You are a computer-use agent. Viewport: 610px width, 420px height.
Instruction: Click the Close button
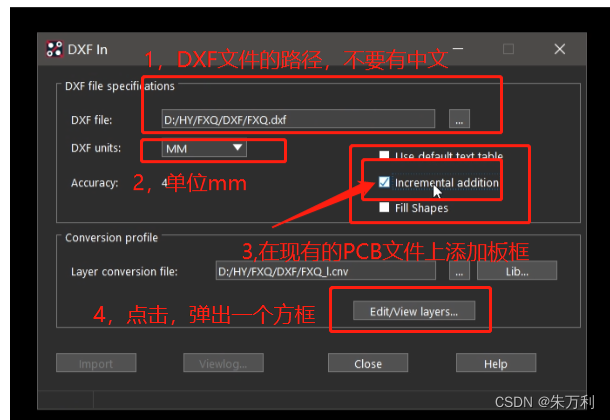[368, 363]
